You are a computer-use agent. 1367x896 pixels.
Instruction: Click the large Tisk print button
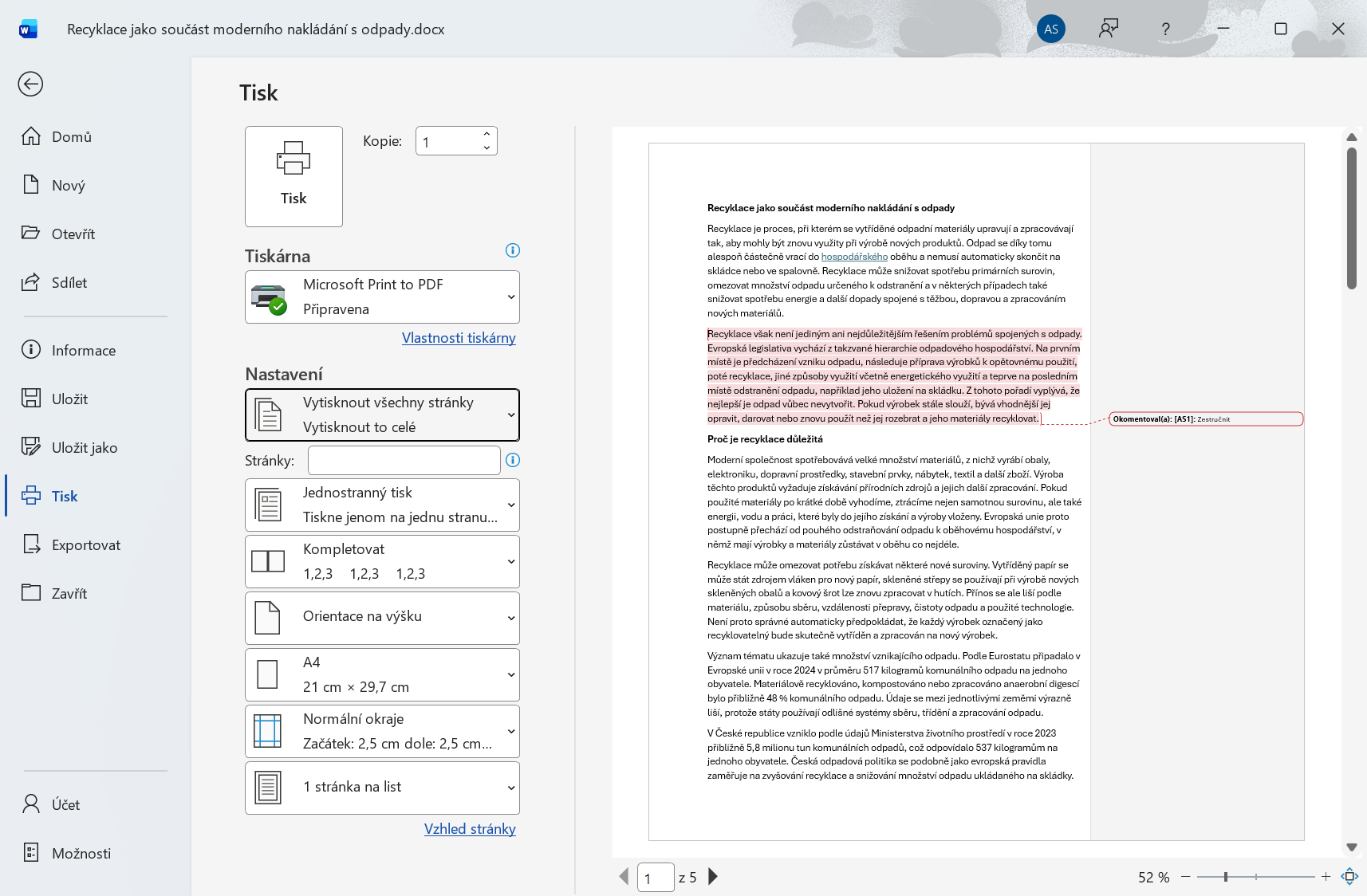tap(293, 176)
